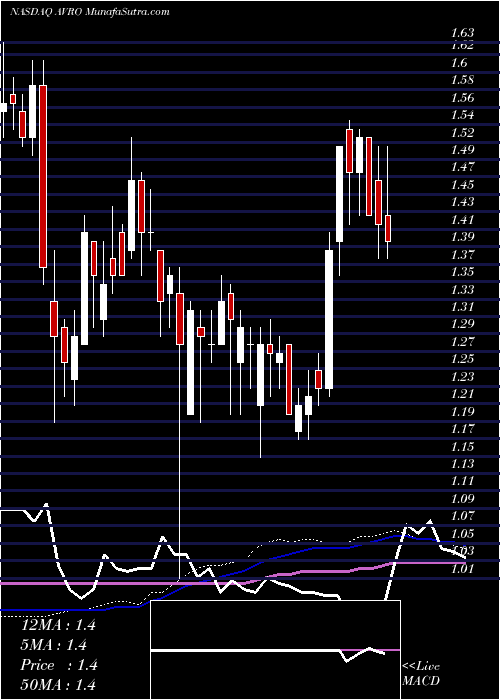The width and height of the screenshot is (500, 700).
Task: Click the MACD inset panel
Action: [275, 650]
